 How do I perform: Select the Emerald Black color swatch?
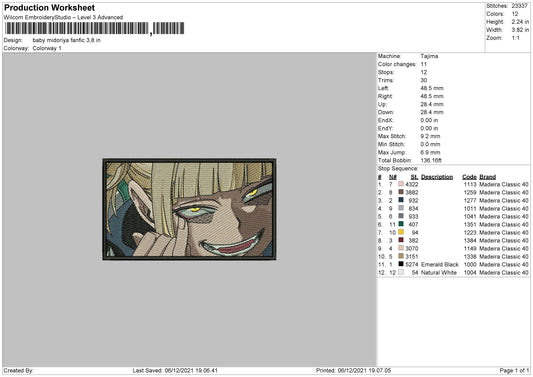tap(401, 264)
